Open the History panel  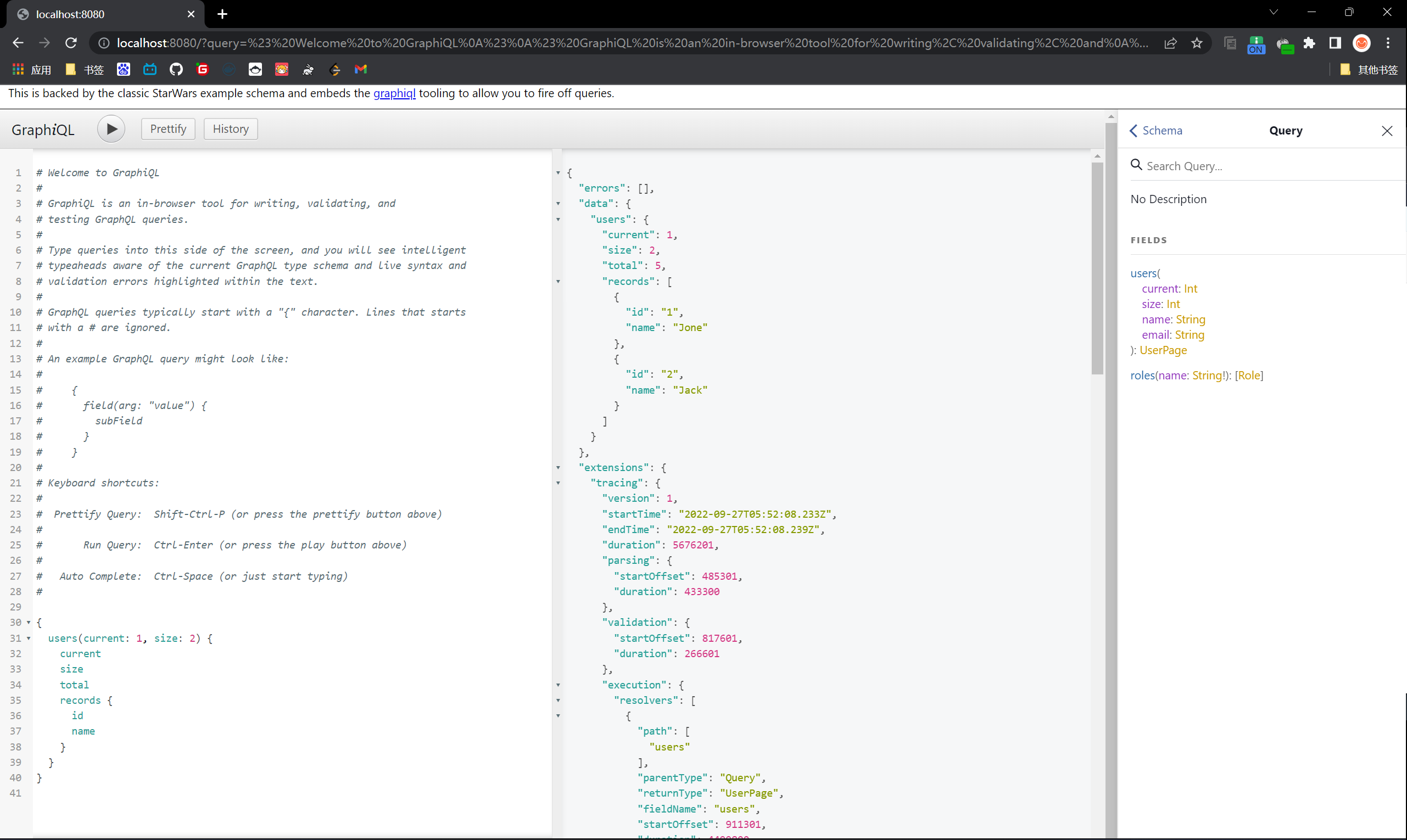[231, 129]
